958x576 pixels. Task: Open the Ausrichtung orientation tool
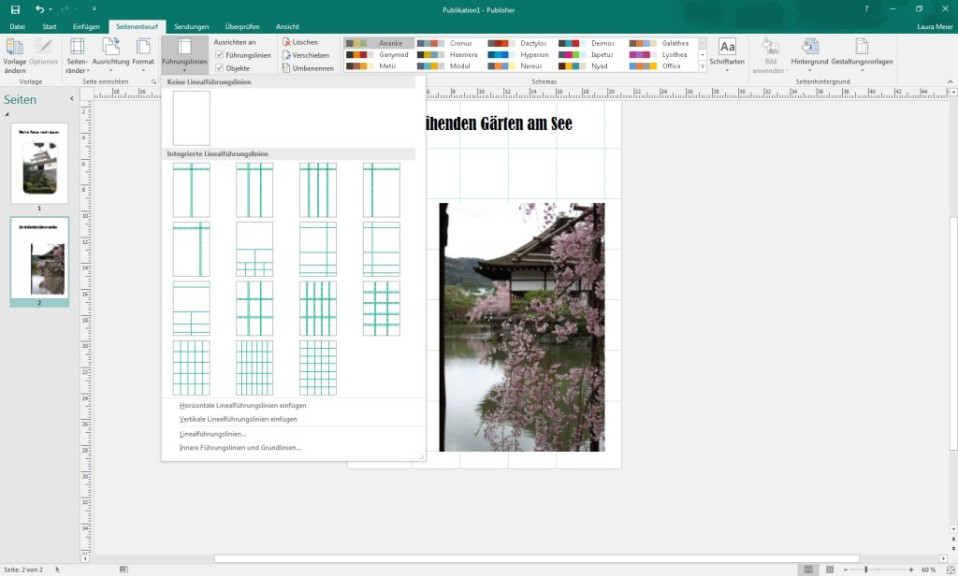tap(111, 56)
